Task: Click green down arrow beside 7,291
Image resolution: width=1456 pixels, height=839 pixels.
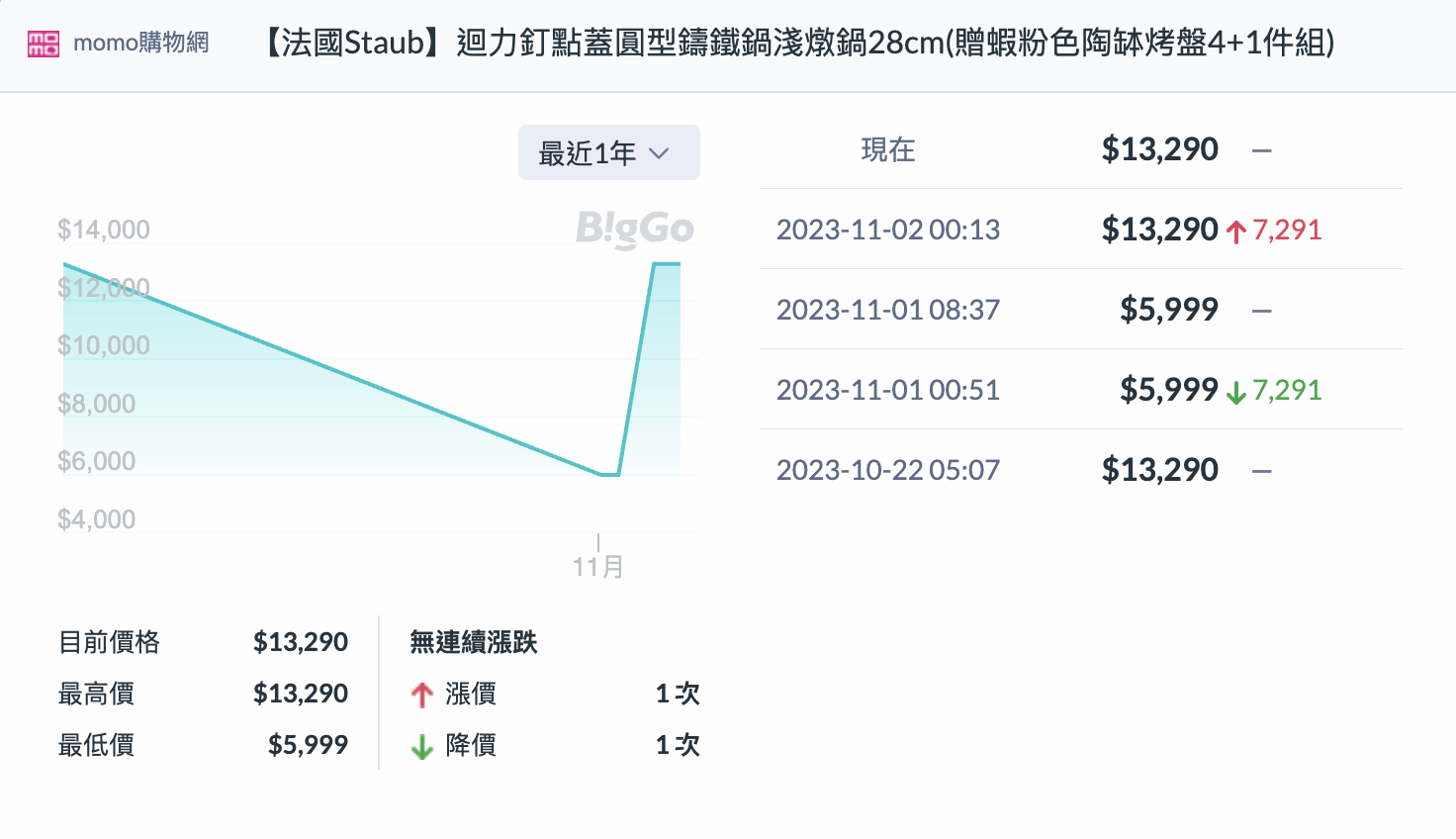Action: (1235, 392)
